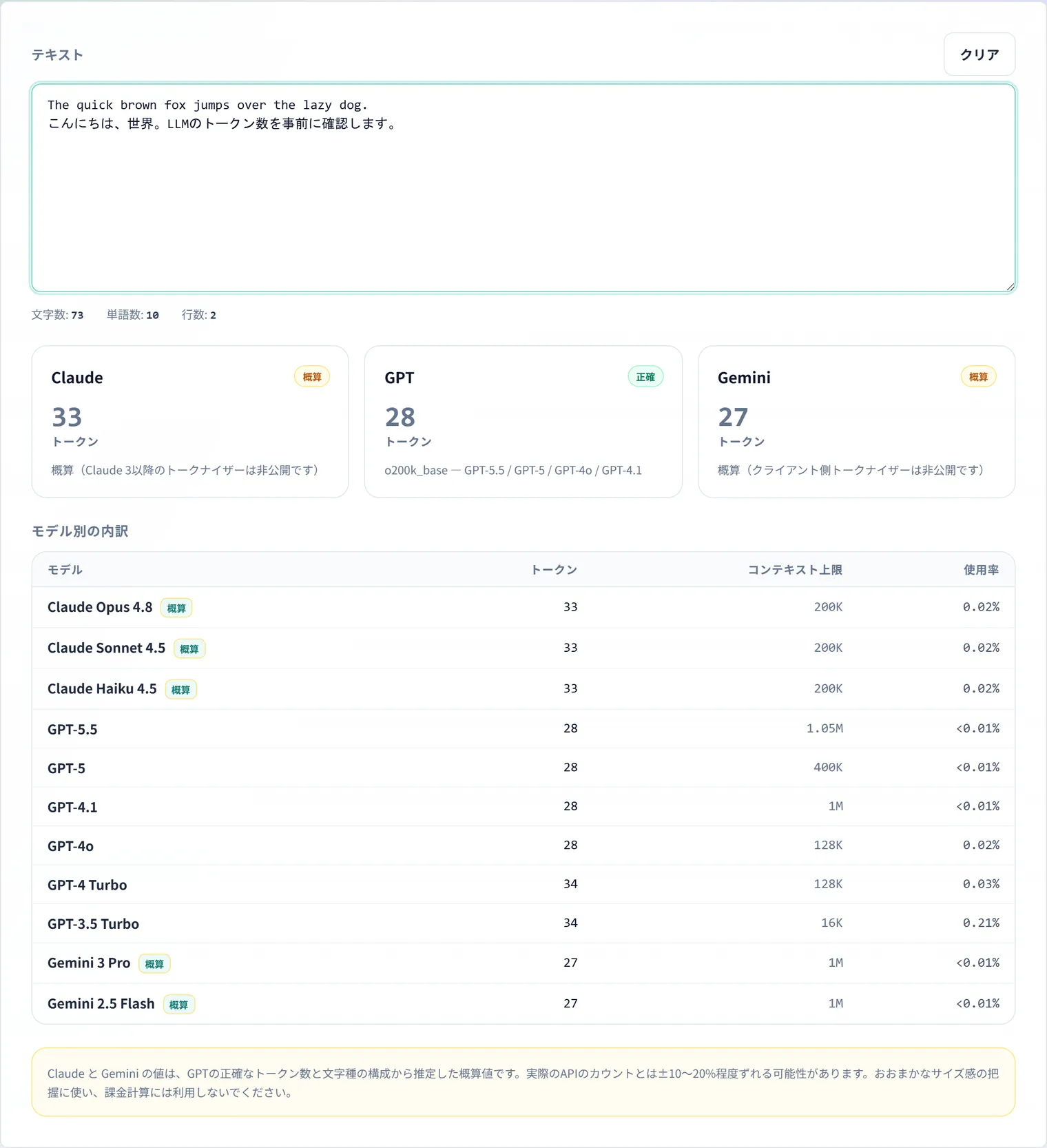Click the large 33 count in the Claude card
1047x1148 pixels.
pyautogui.click(x=67, y=417)
